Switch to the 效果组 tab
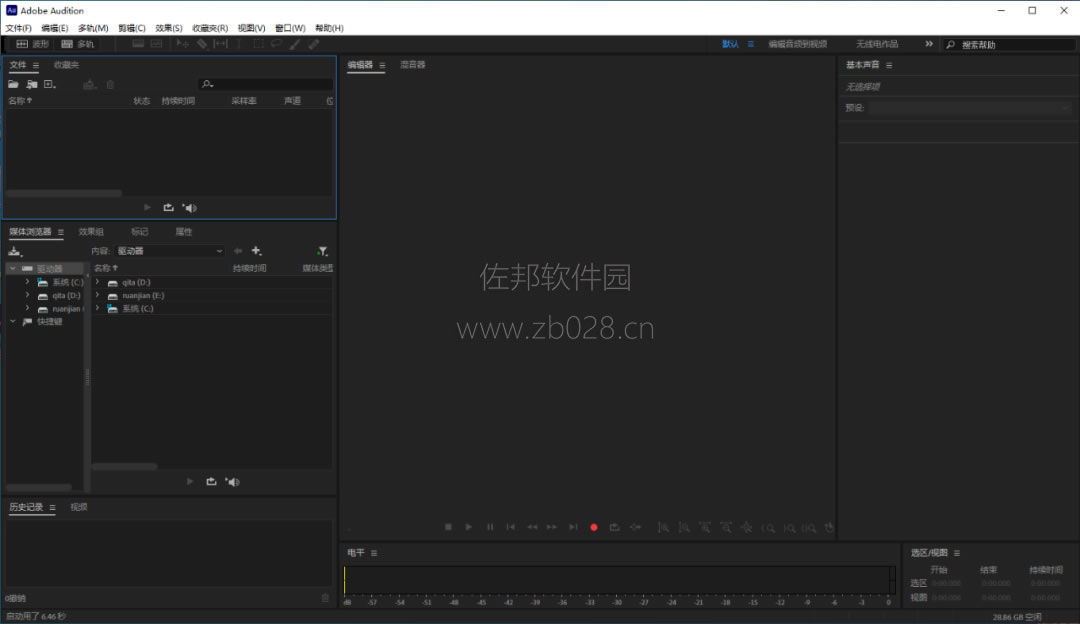The width and height of the screenshot is (1080, 624). click(x=91, y=231)
